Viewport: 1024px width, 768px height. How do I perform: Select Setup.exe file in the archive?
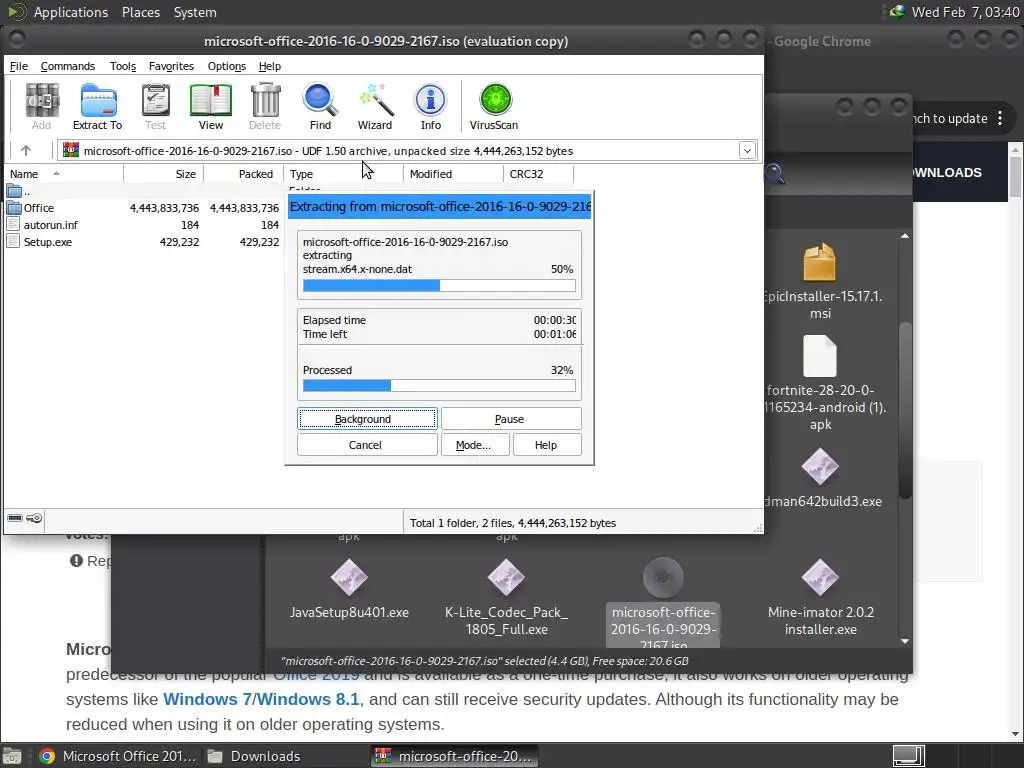48,242
